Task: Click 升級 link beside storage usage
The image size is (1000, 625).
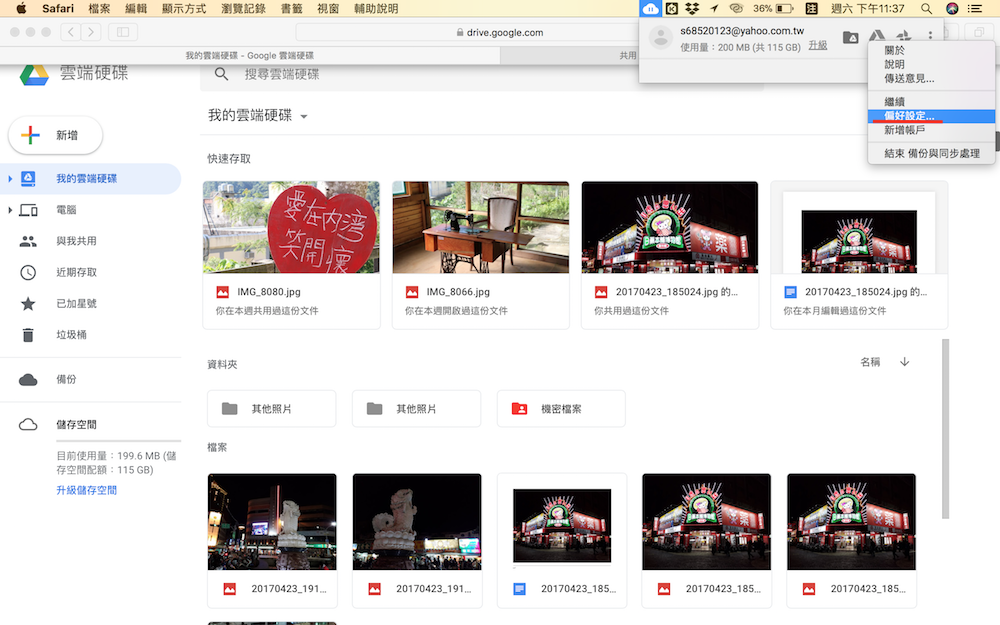Action: pyautogui.click(x=817, y=46)
